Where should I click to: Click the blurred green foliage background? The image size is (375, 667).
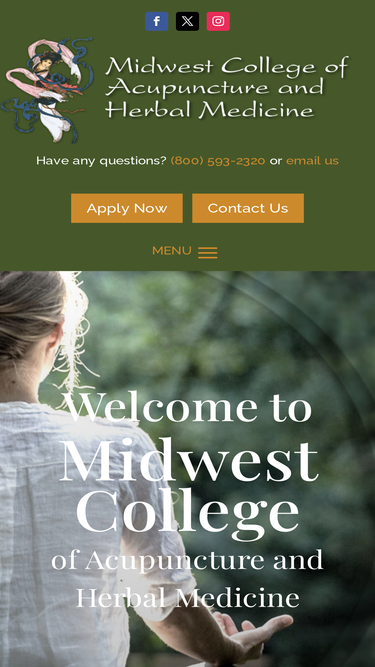pyautogui.click(x=272, y=336)
